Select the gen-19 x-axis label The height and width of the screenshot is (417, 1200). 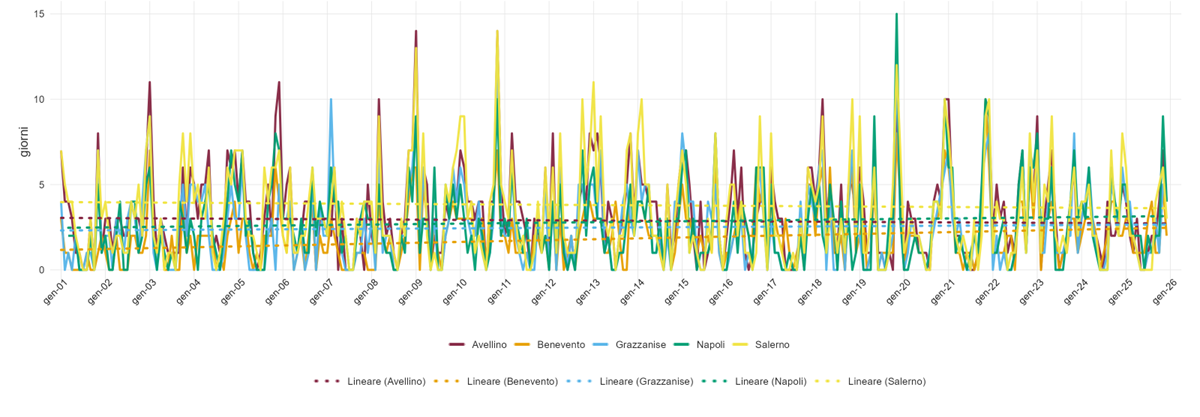[x=856, y=291]
